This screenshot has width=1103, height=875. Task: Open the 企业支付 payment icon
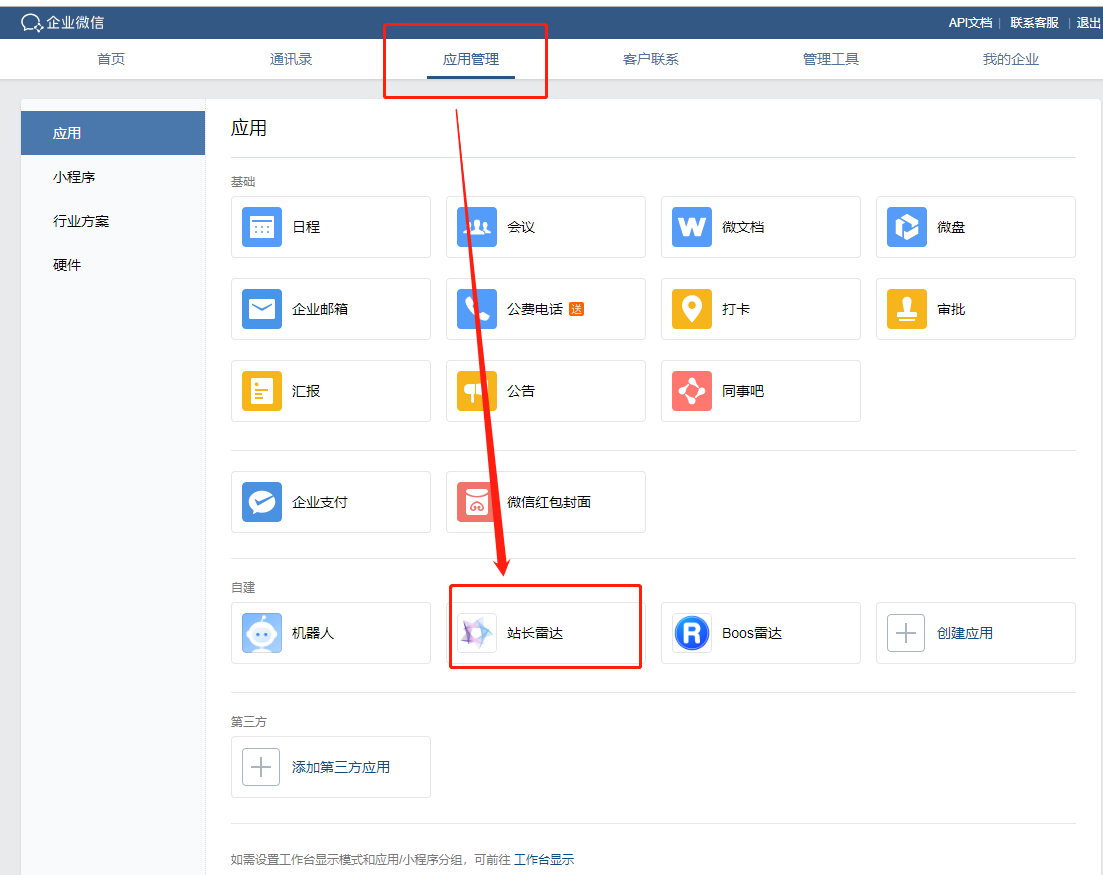point(262,502)
